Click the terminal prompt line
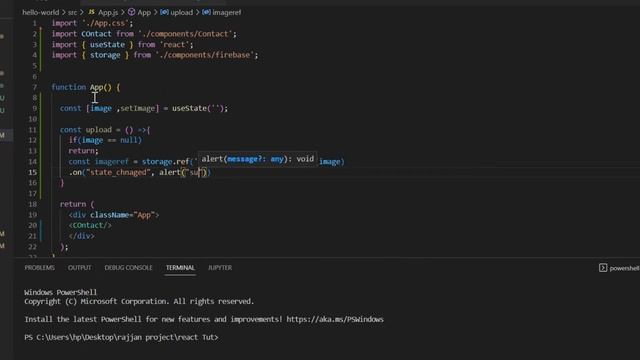The image size is (640, 360). [x=121, y=338]
